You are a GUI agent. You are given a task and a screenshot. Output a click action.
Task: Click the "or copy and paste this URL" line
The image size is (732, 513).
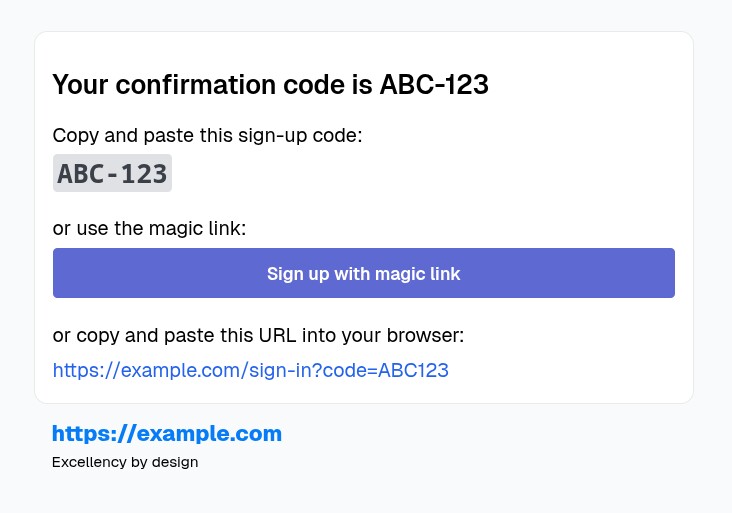click(258, 335)
